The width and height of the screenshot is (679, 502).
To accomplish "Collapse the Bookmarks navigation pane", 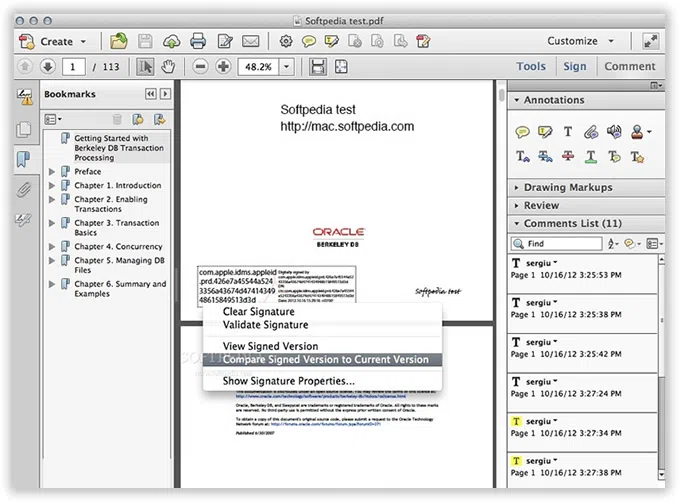I will click(150, 94).
